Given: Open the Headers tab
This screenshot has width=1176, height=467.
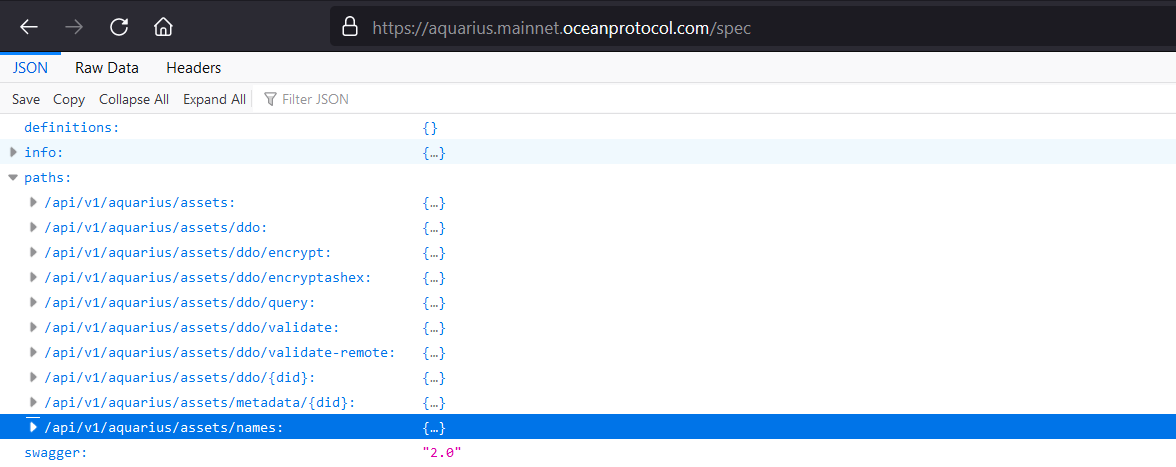Looking at the screenshot, I should tap(194, 67).
